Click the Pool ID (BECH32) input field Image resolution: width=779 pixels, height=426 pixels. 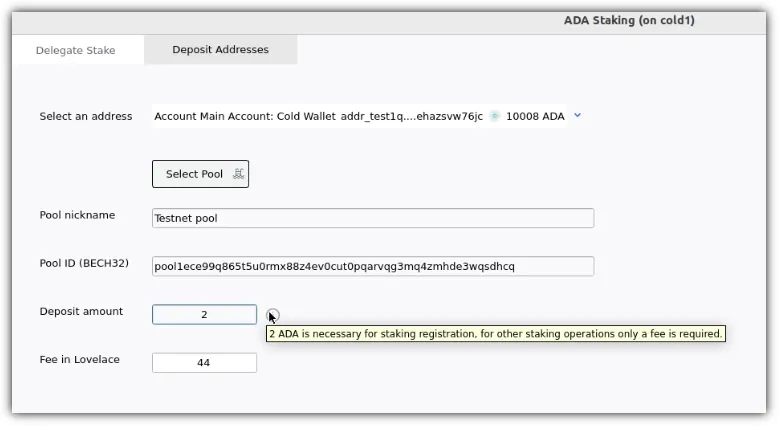click(x=373, y=266)
